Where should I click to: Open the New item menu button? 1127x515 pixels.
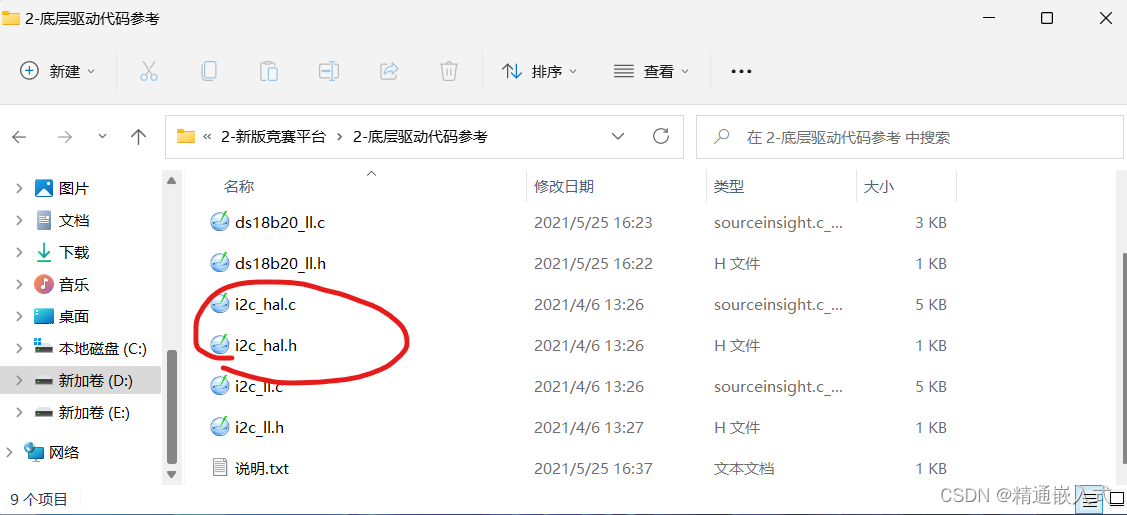pyautogui.click(x=58, y=71)
